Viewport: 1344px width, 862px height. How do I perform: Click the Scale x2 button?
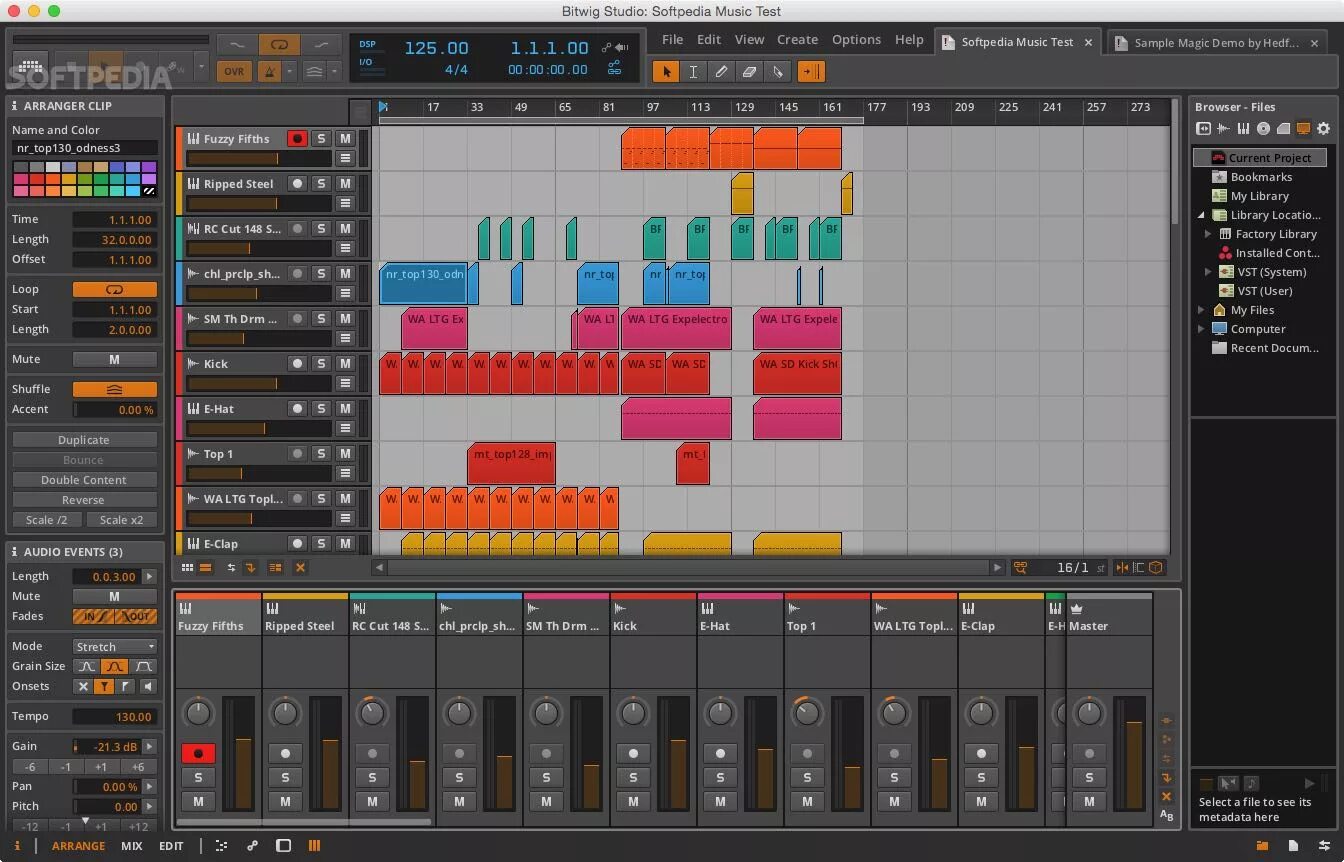click(121, 520)
